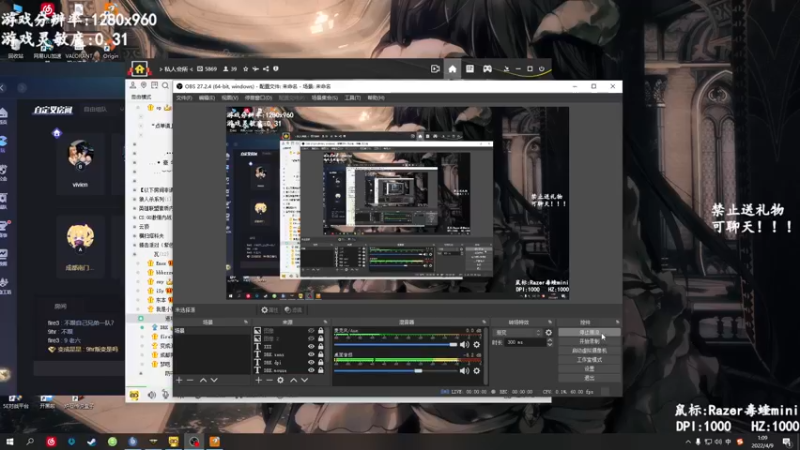800x450 pixels.
Task: Click the share icon in YY toolbar
Action: click(x=266, y=69)
